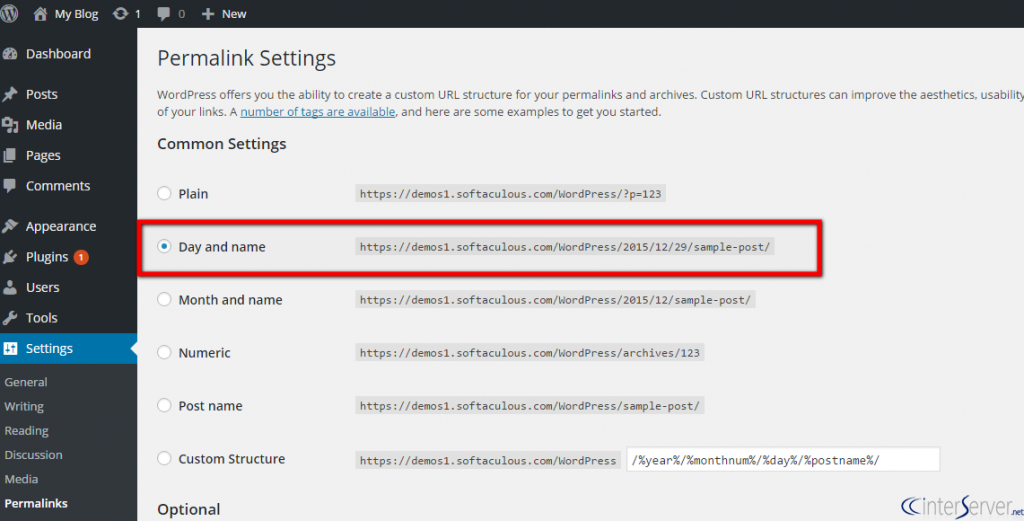Open the General settings submenu

coord(25,382)
